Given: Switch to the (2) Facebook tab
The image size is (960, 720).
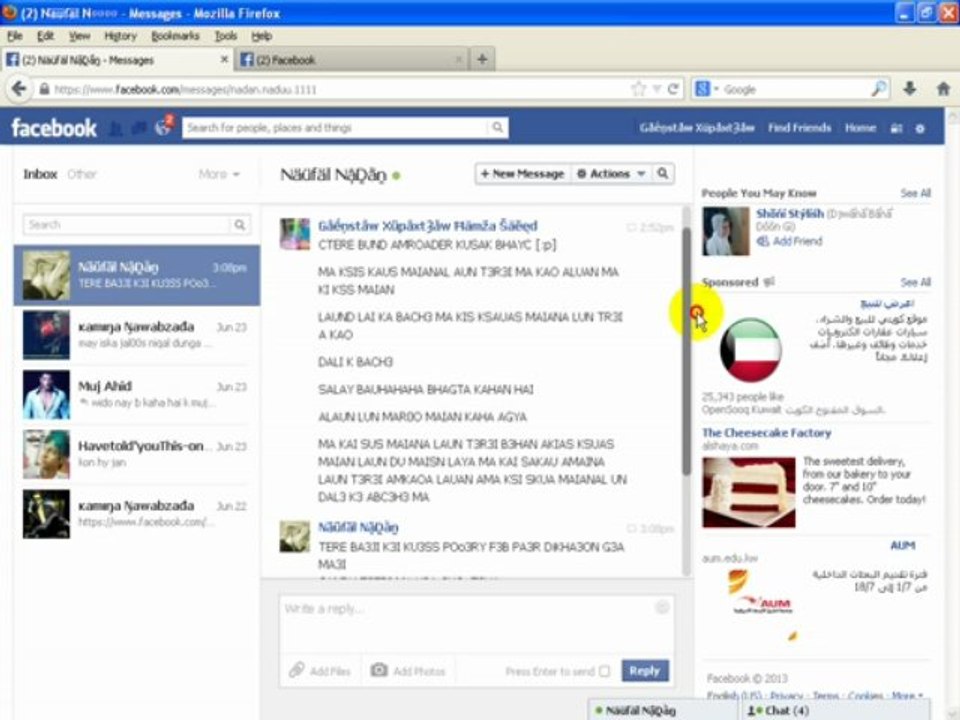Looking at the screenshot, I should [350, 59].
